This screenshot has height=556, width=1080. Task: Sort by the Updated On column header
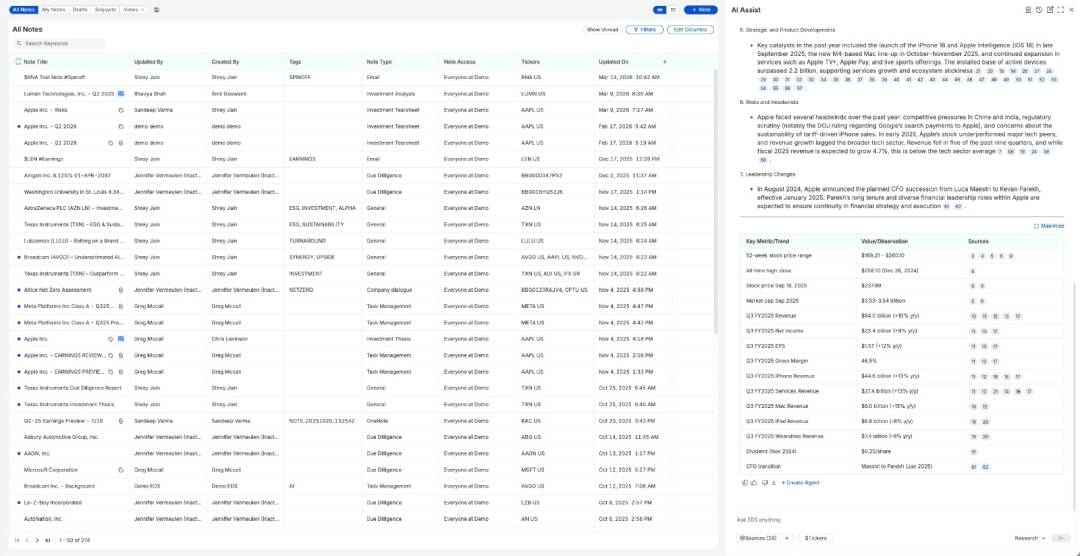614,62
